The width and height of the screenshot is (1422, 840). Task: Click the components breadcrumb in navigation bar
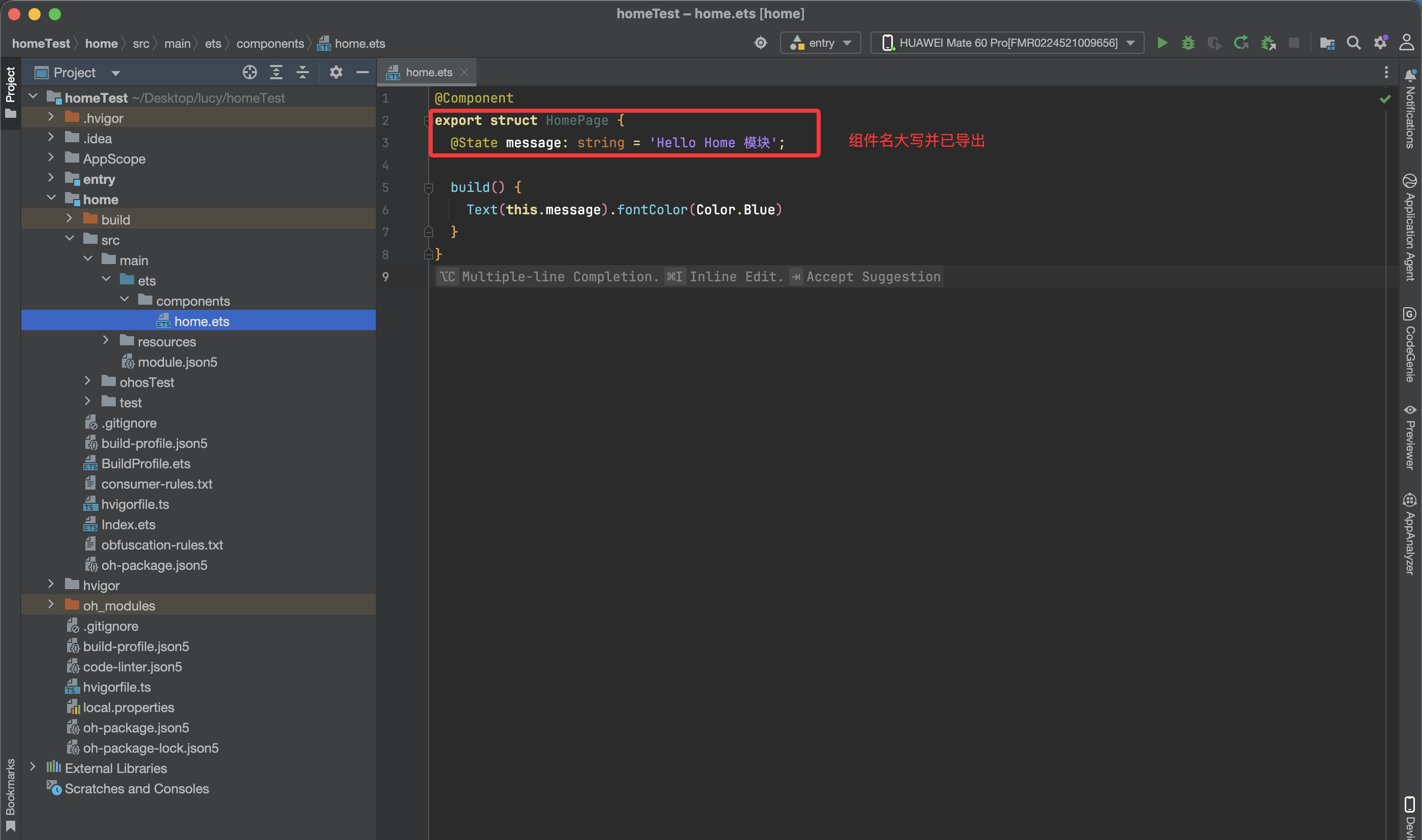[270, 44]
